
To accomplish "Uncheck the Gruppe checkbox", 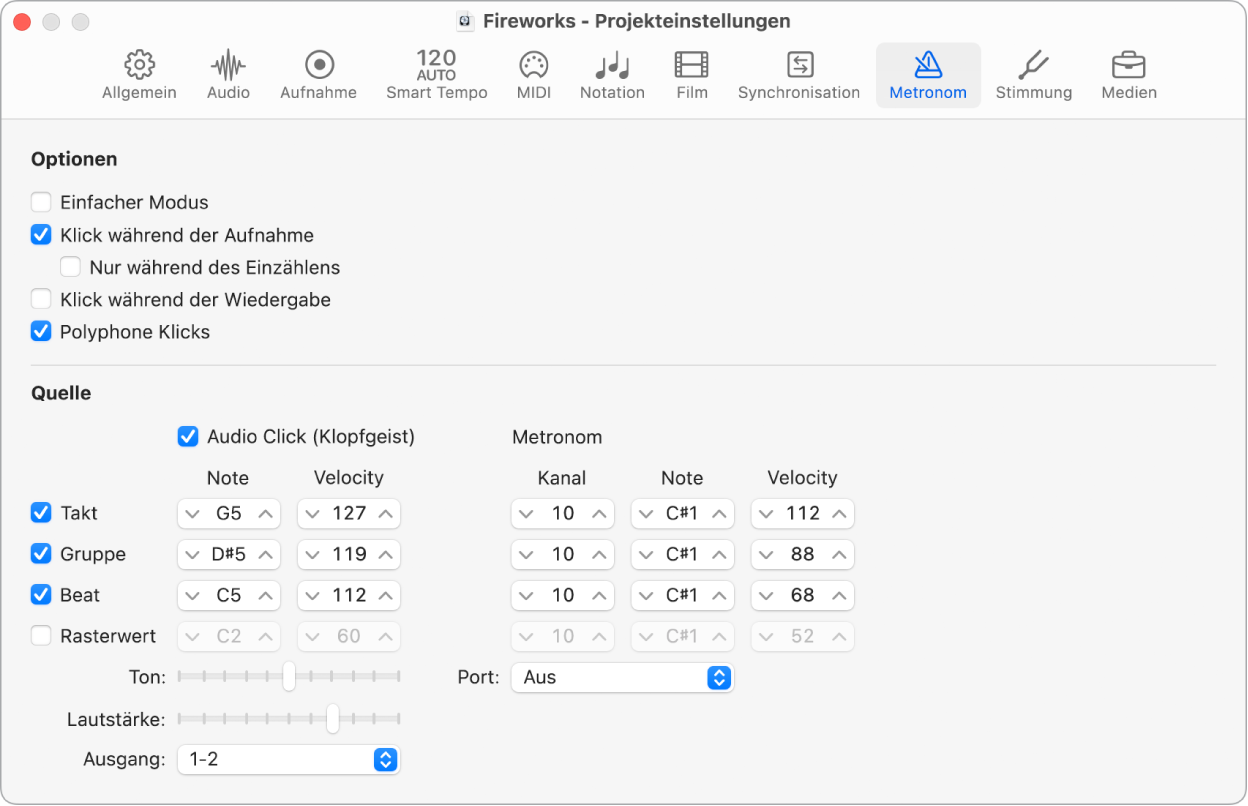I will [x=41, y=554].
